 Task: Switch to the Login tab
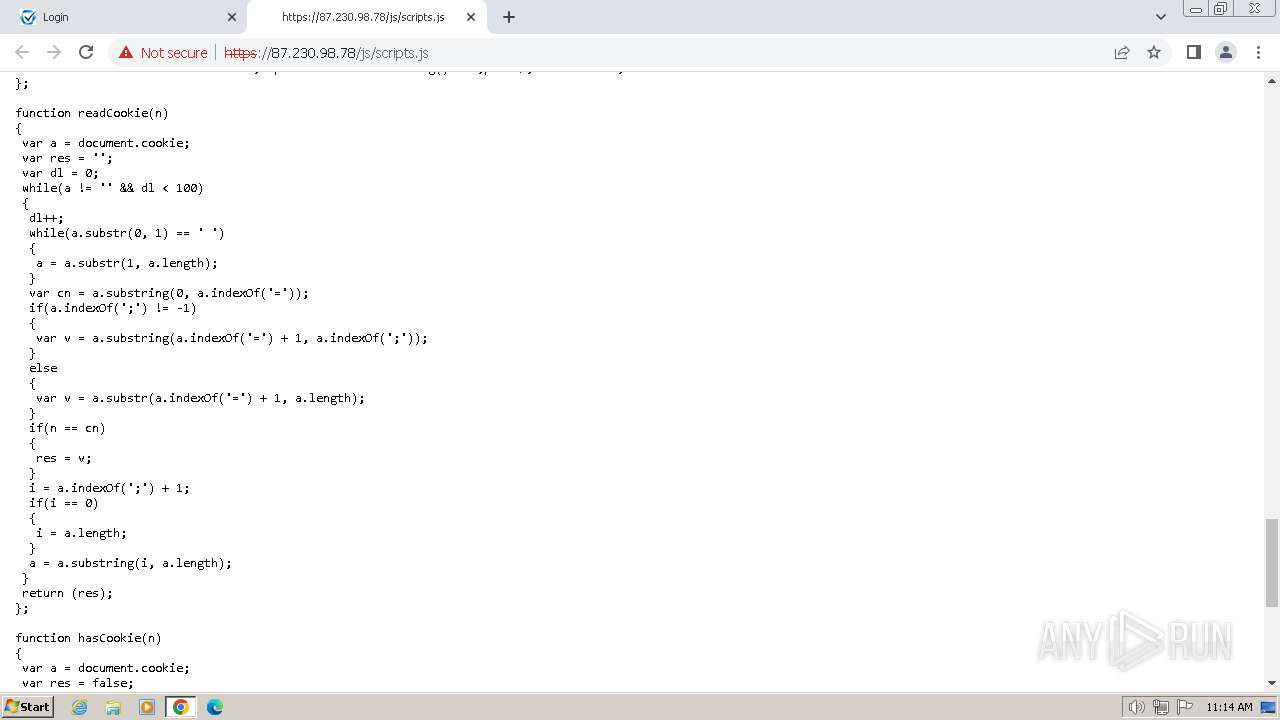pyautogui.click(x=125, y=17)
